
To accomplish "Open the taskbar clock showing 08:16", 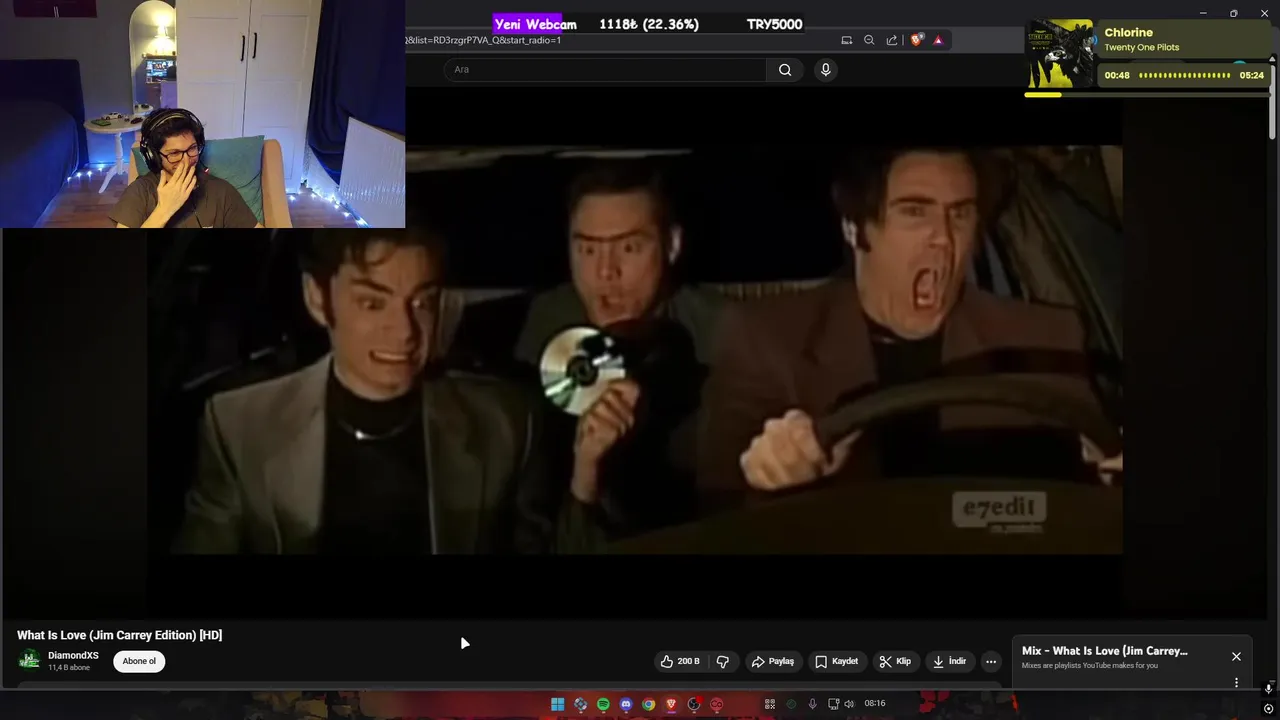I will [875, 703].
